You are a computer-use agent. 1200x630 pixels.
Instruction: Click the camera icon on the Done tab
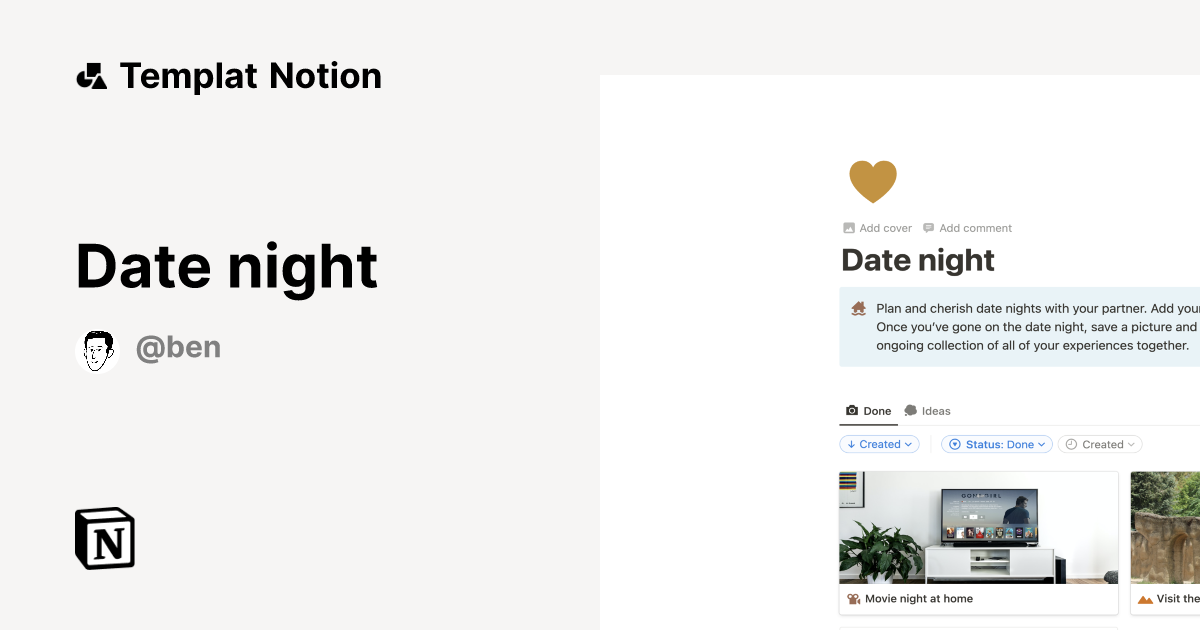(x=851, y=410)
